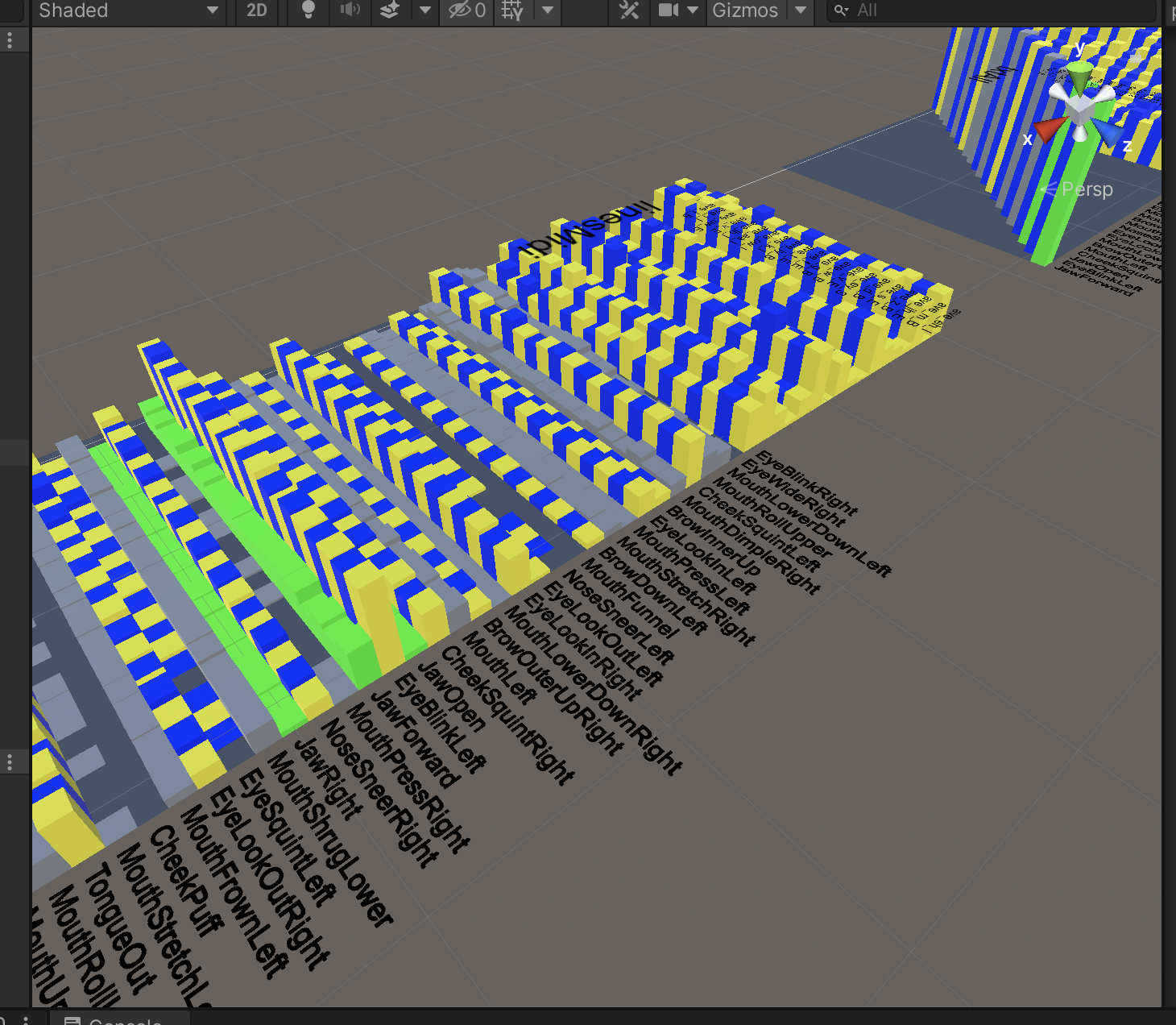1176x1025 pixels.
Task: Click the Gizmos button
Action: pos(745,10)
